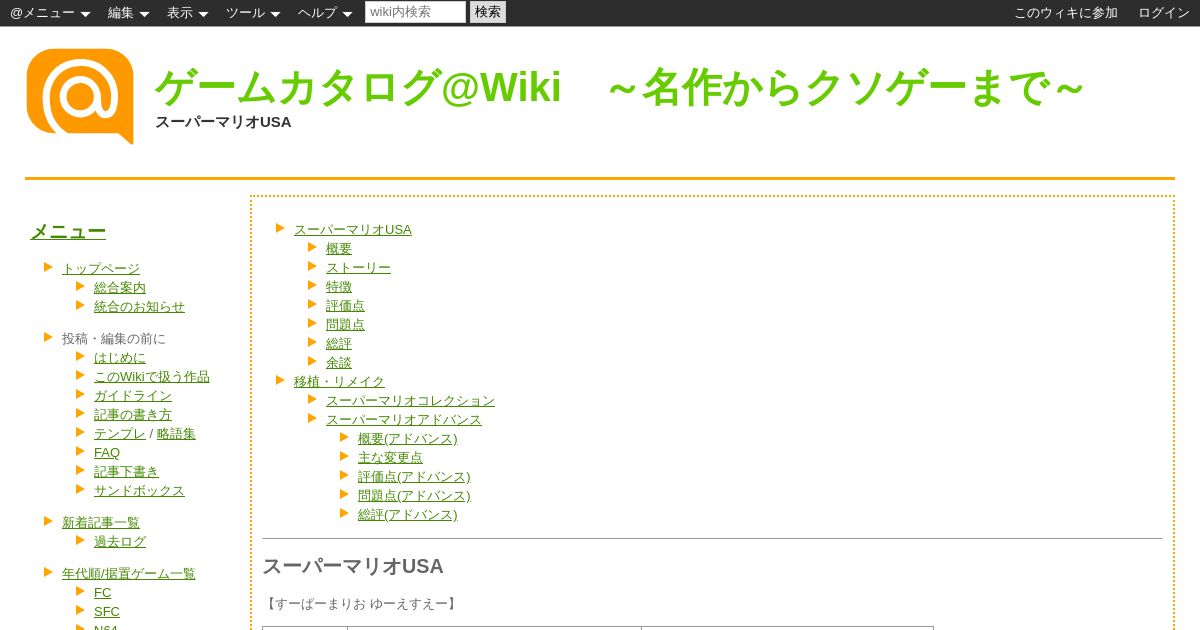Click the 検索 search button
The height and width of the screenshot is (630, 1200).
click(488, 12)
